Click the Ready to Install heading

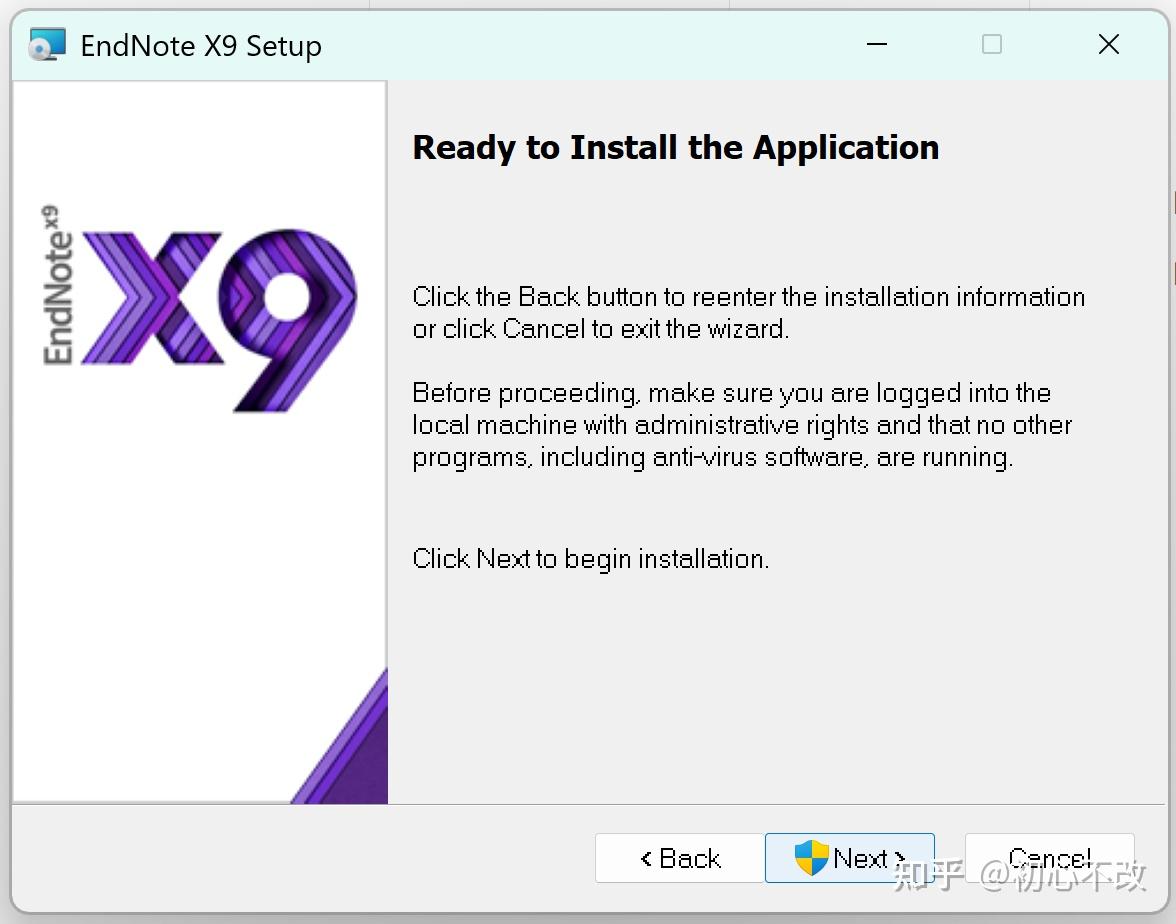coord(675,147)
